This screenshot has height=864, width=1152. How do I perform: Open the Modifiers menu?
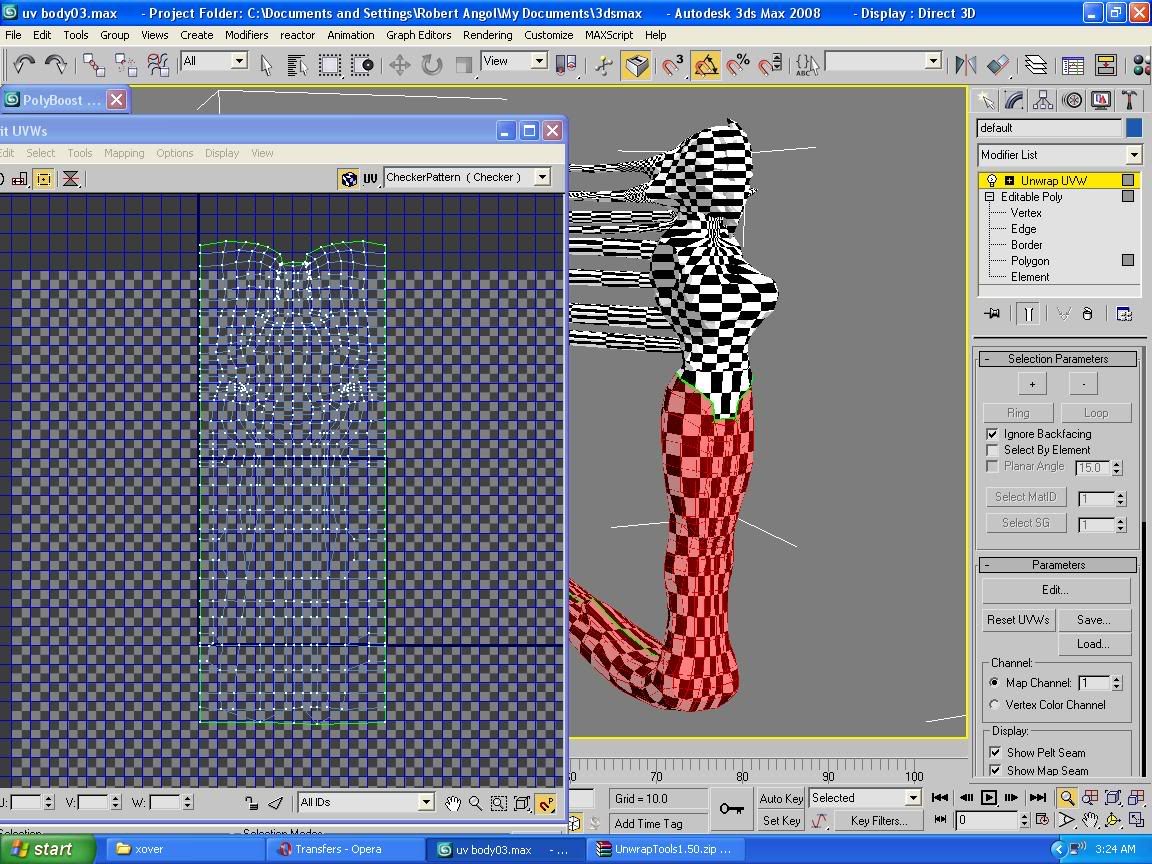[x=246, y=34]
